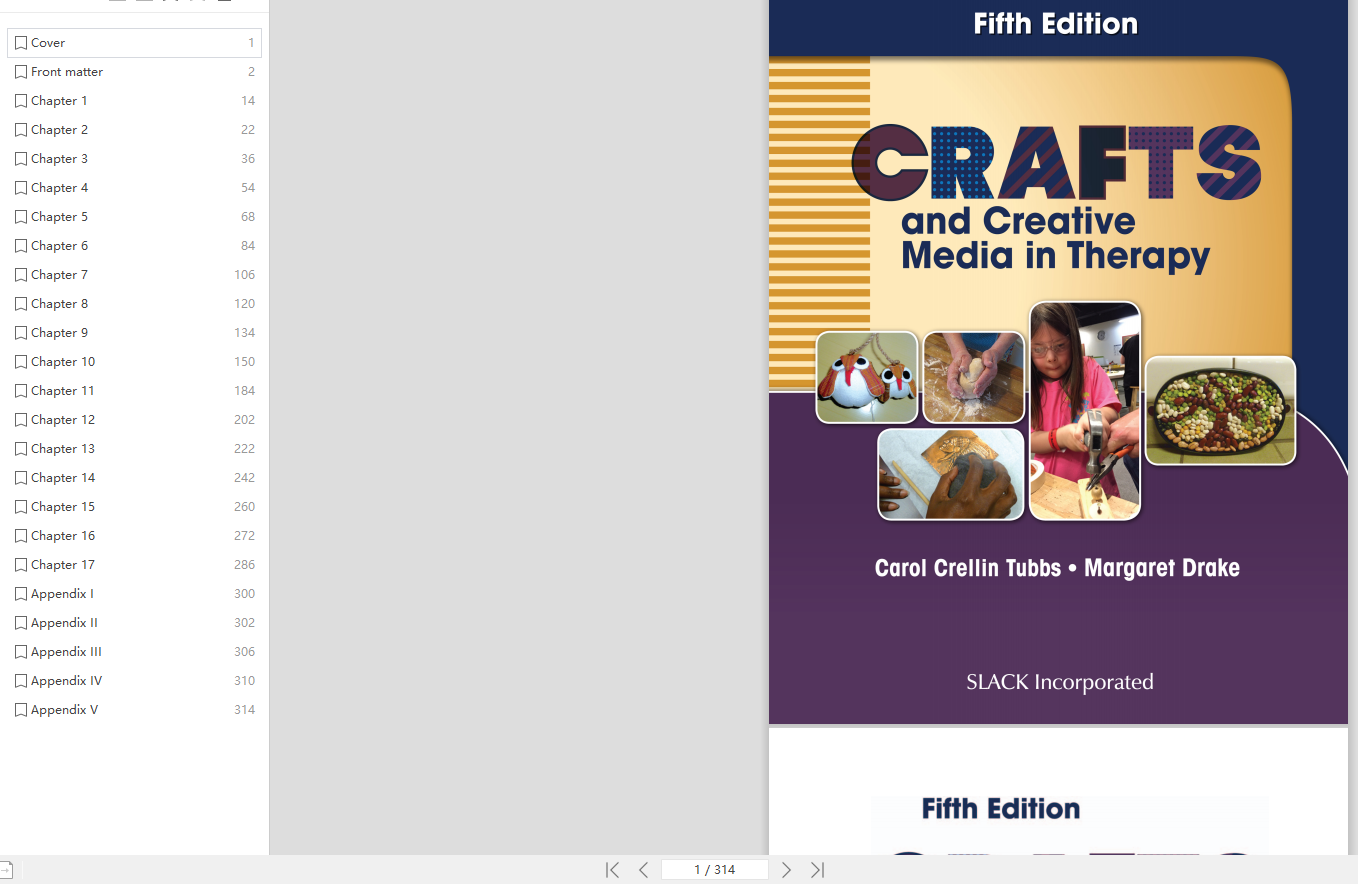Open the Chapter 13 bookmark
The image size is (1358, 884).
click(134, 449)
